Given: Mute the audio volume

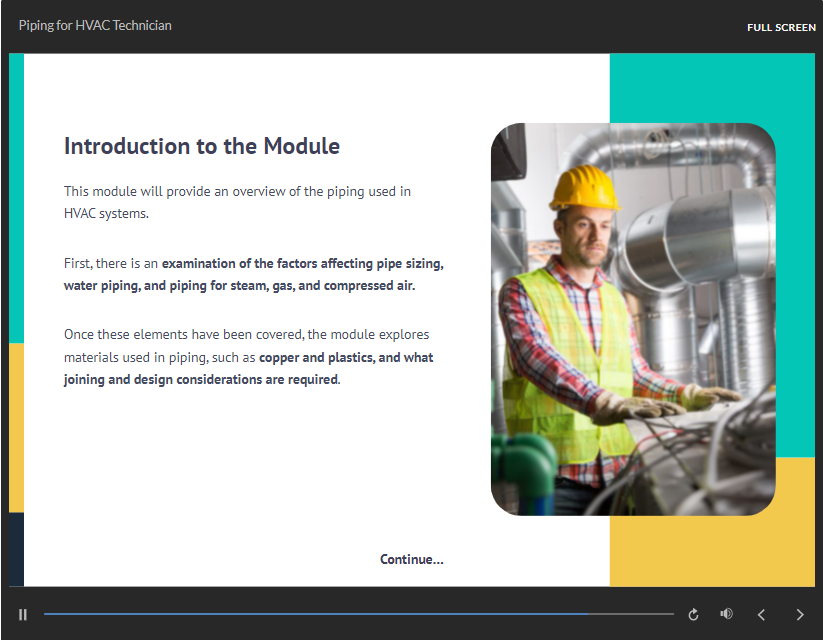Looking at the screenshot, I should click(726, 614).
